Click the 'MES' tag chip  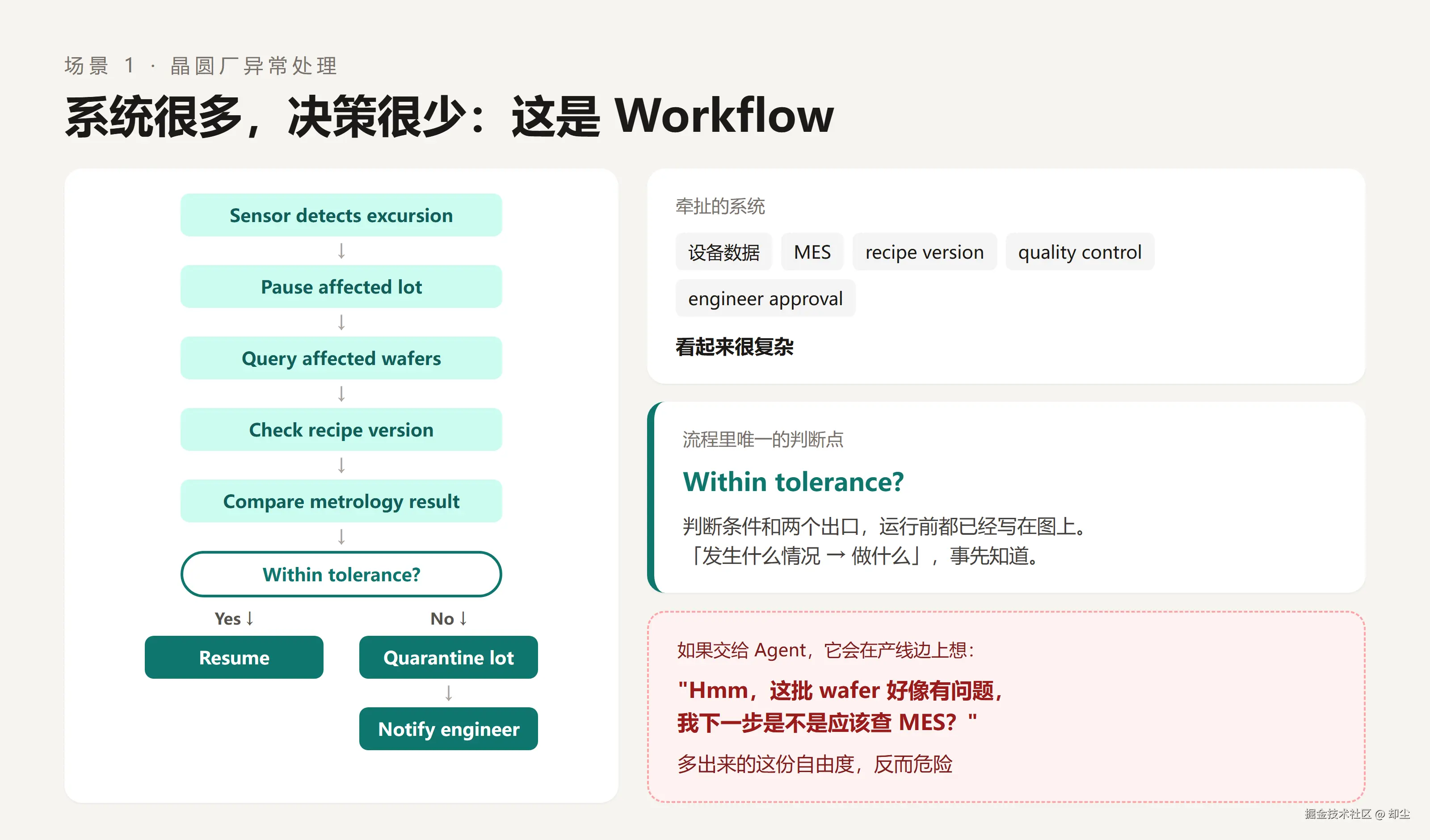click(812, 252)
